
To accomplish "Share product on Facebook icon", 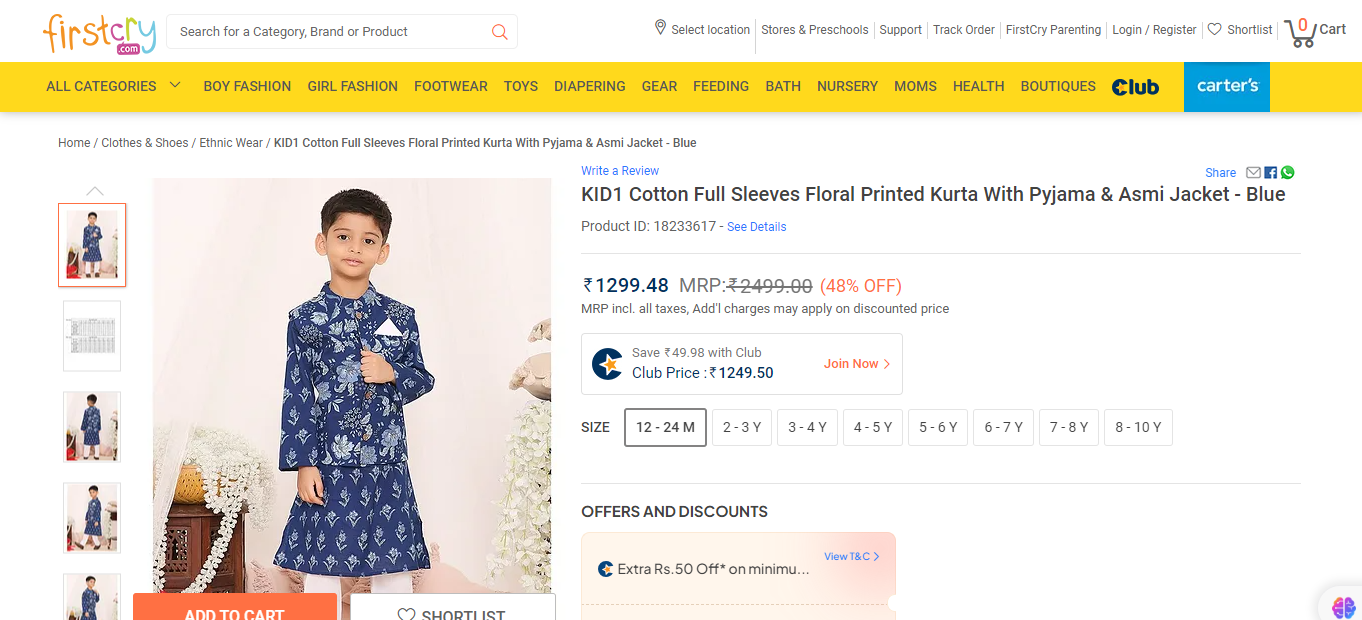I will pos(1271,173).
